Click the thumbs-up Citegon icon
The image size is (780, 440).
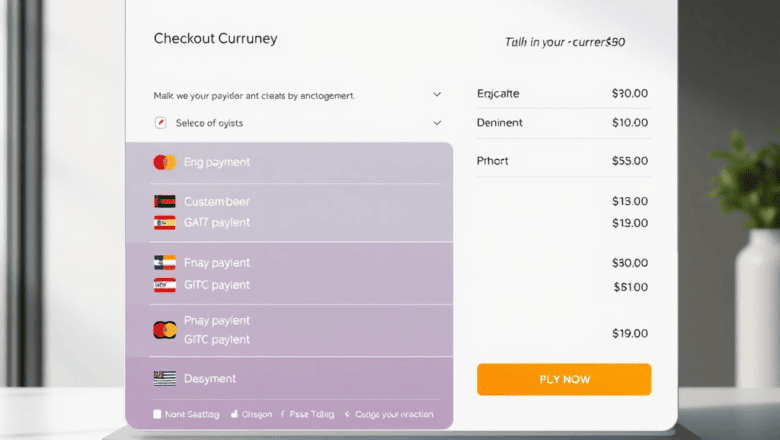tap(234, 414)
